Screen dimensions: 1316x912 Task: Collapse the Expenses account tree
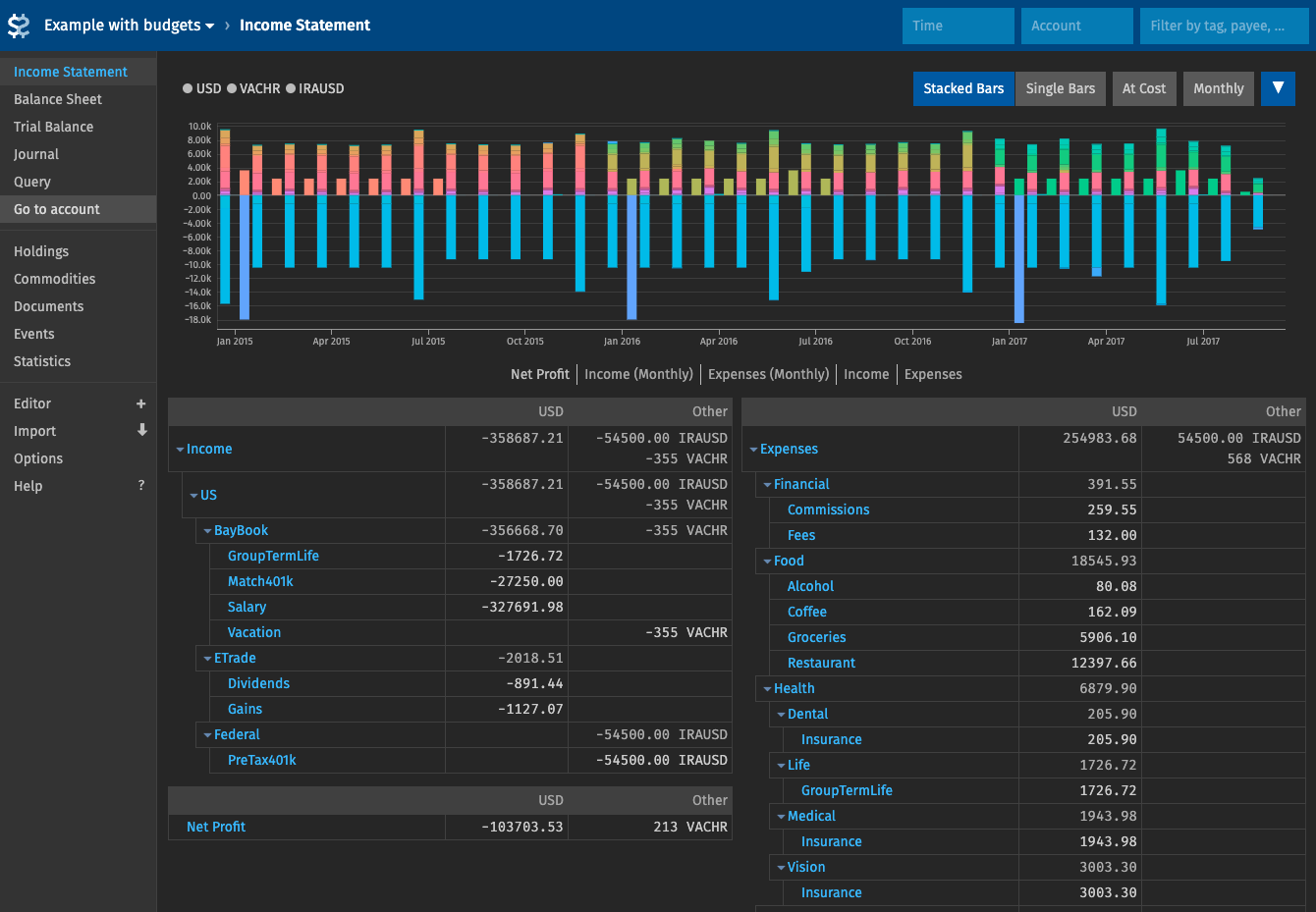(x=754, y=450)
